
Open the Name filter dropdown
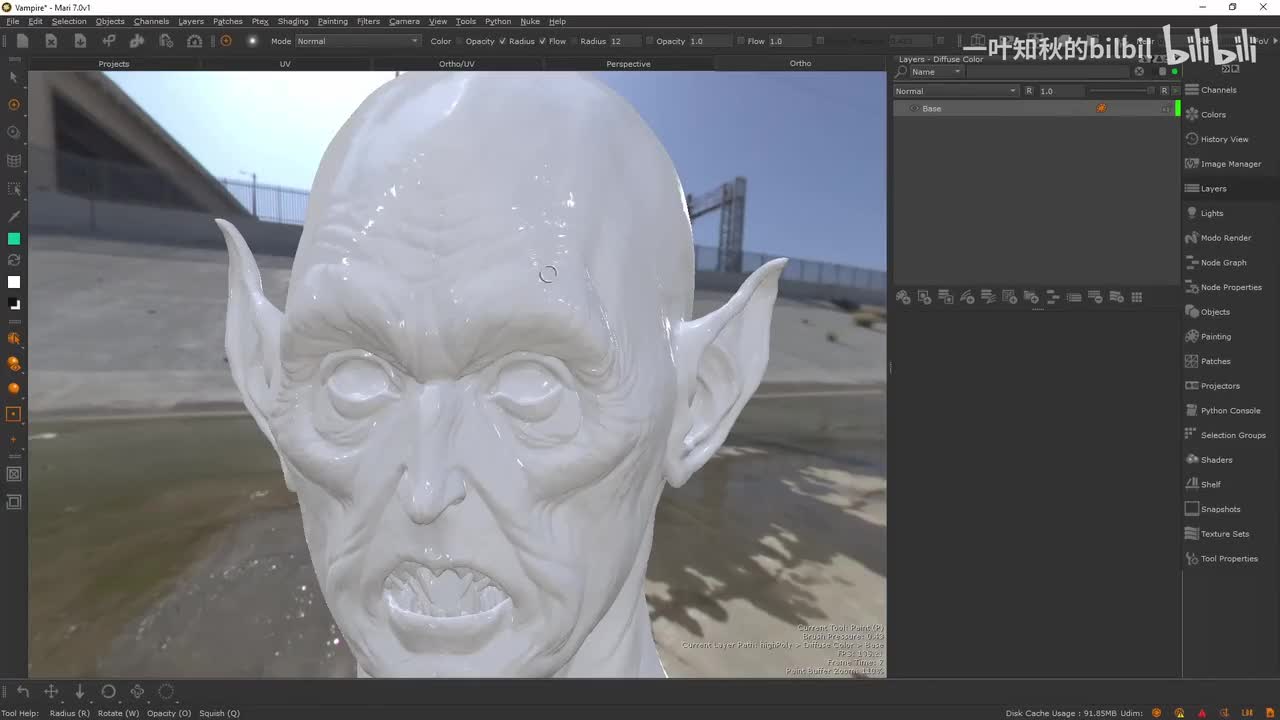tap(935, 72)
